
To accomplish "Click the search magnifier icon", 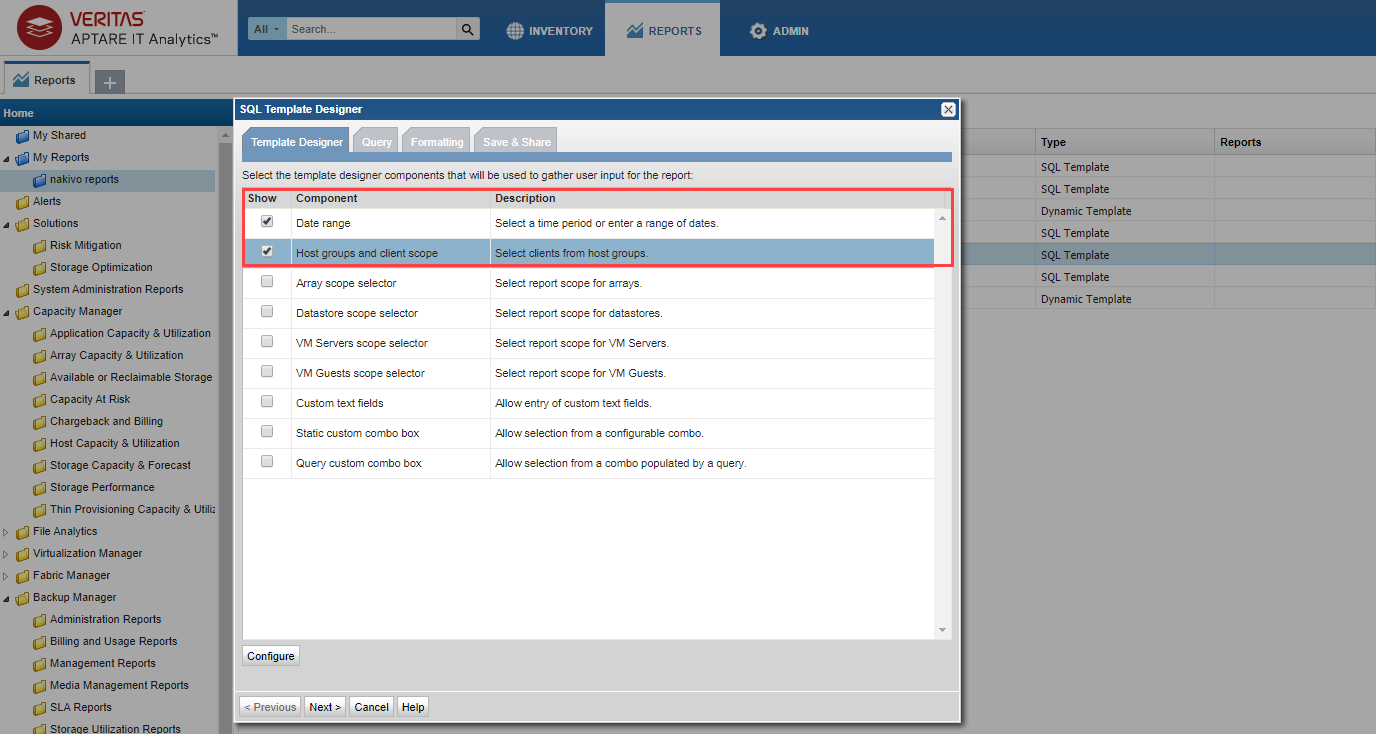I will (x=467, y=29).
